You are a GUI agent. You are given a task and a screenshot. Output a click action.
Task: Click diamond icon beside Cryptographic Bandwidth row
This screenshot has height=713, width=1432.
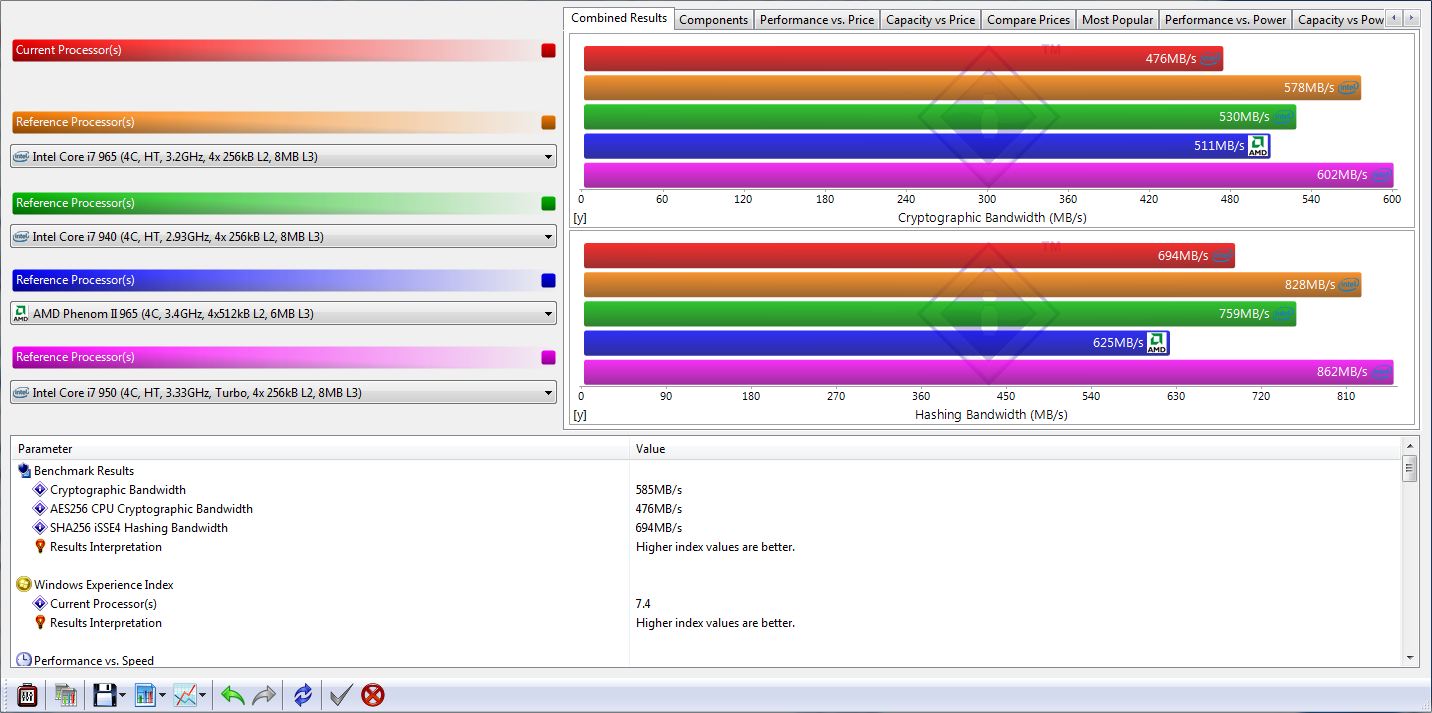tap(40, 490)
